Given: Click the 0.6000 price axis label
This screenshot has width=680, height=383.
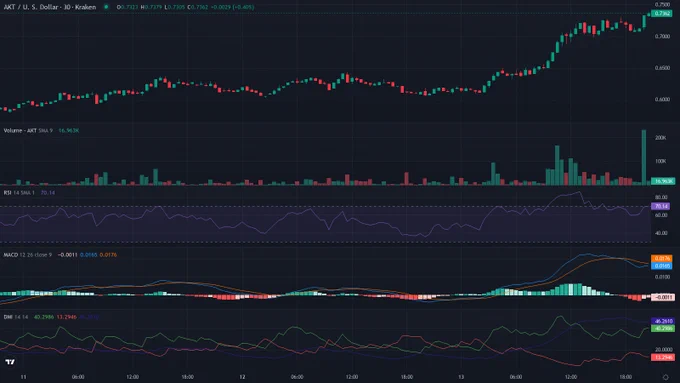Looking at the screenshot, I should [662, 99].
